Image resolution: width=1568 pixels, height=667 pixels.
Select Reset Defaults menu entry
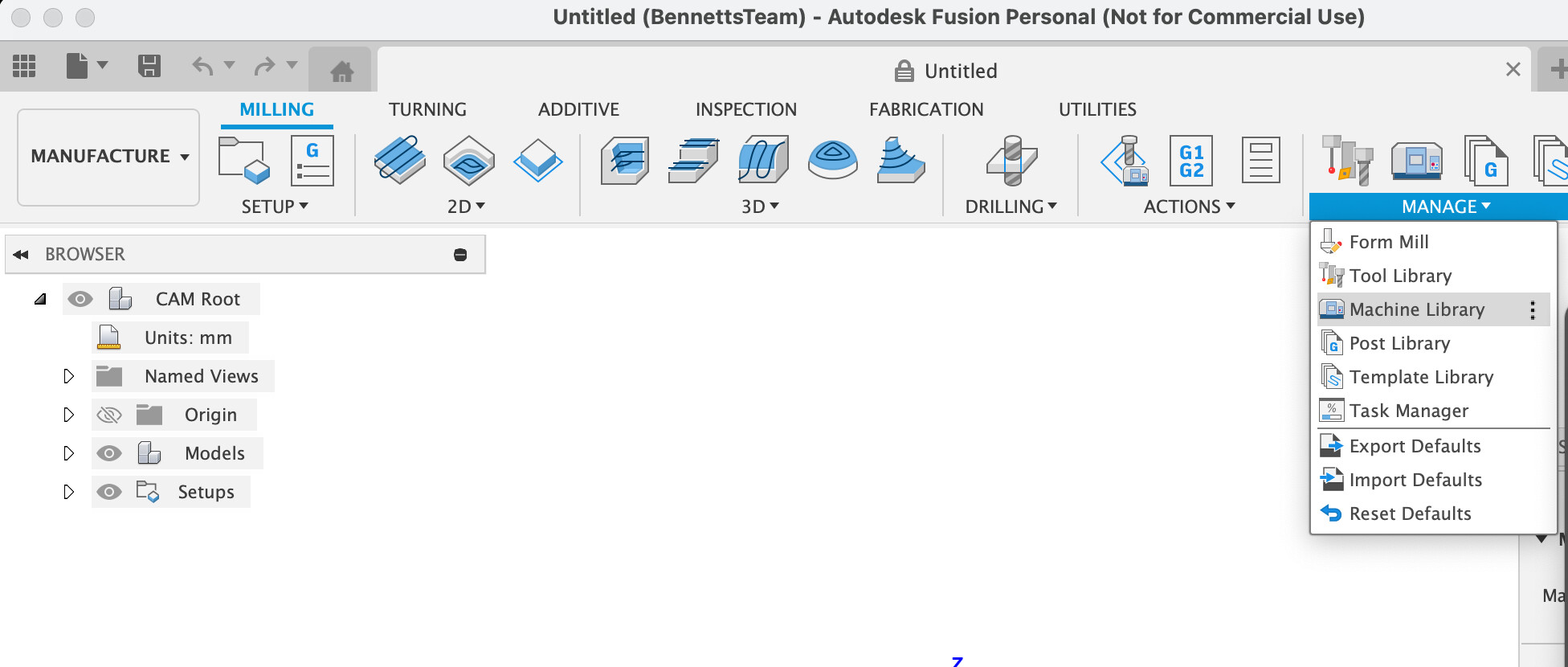click(1433, 514)
